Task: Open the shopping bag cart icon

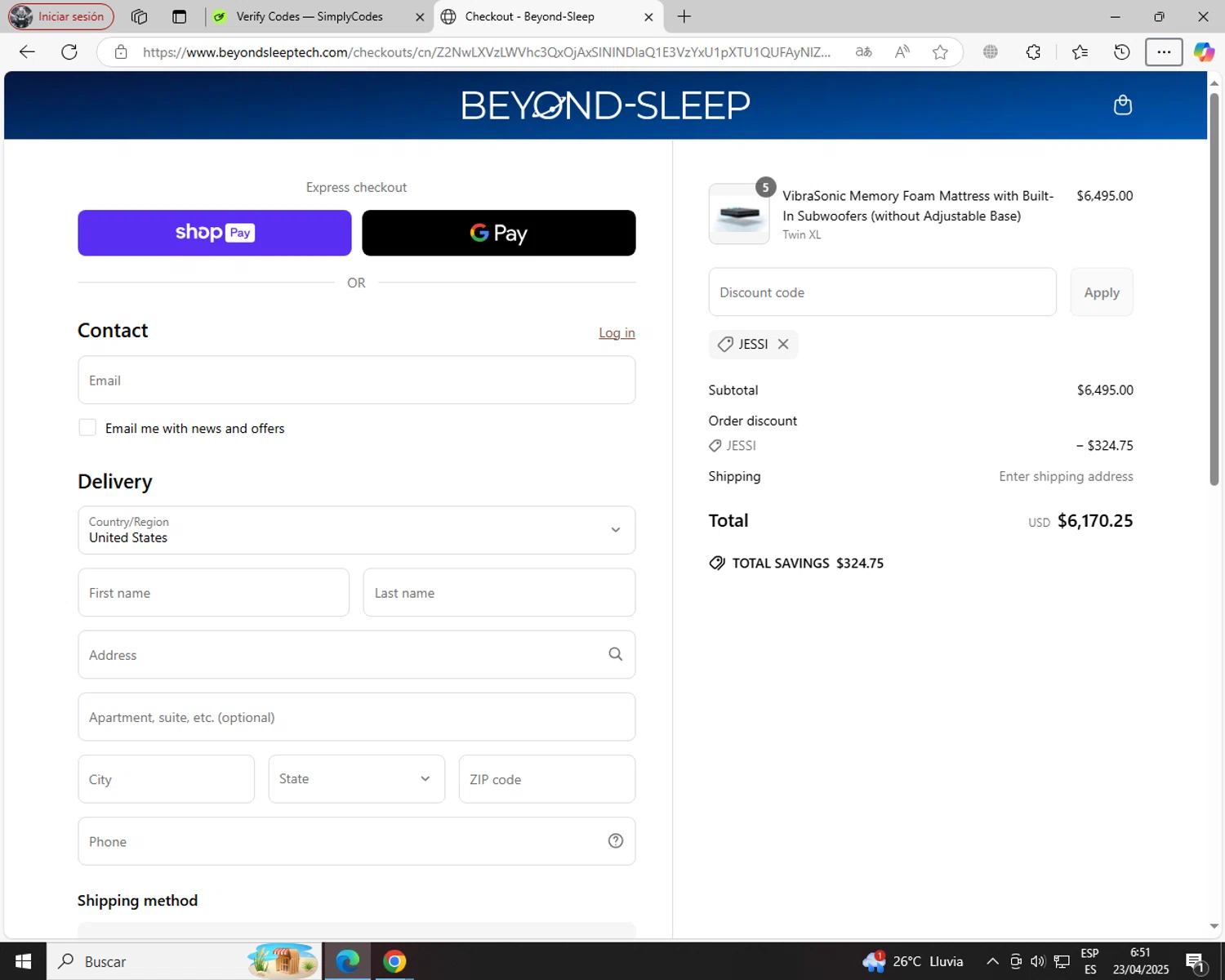Action: point(1123,105)
